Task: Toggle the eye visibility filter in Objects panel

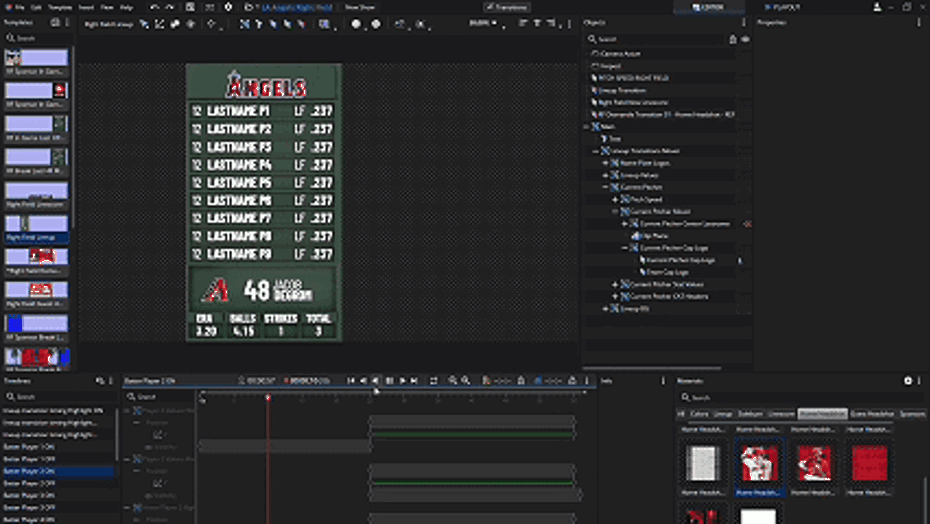Action: (745, 39)
